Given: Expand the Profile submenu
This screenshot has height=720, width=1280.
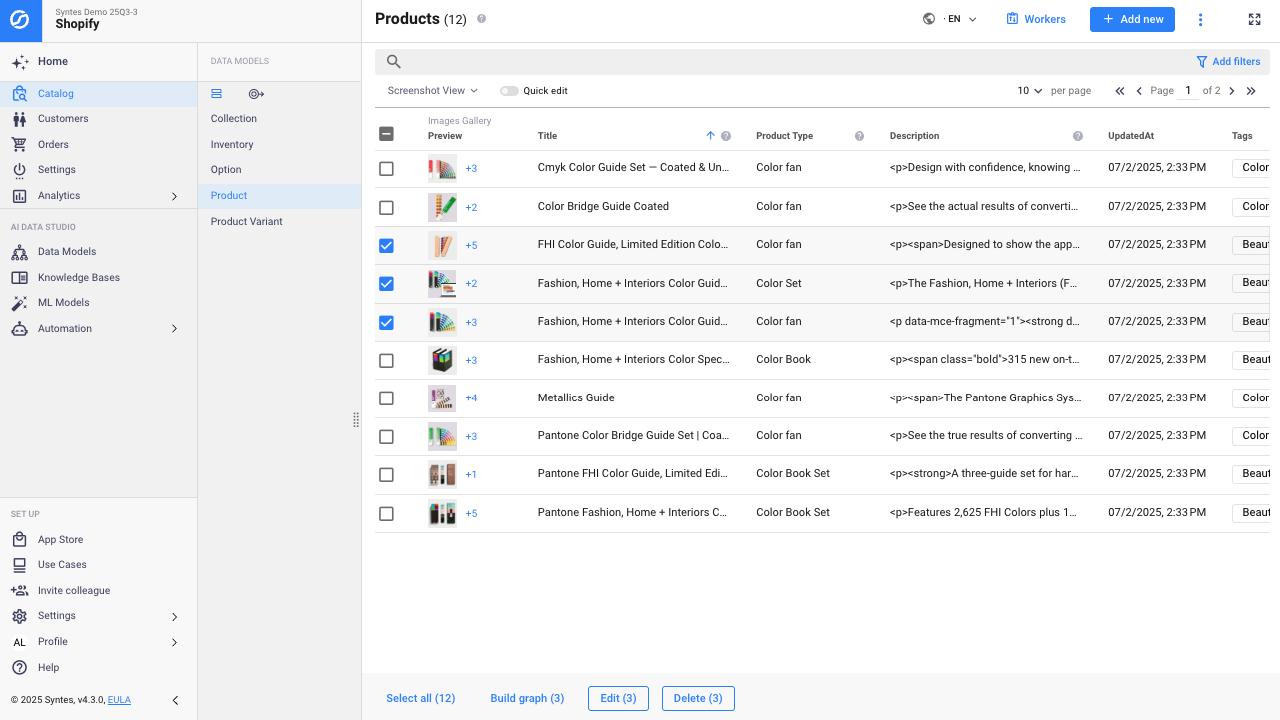Looking at the screenshot, I should click(175, 642).
